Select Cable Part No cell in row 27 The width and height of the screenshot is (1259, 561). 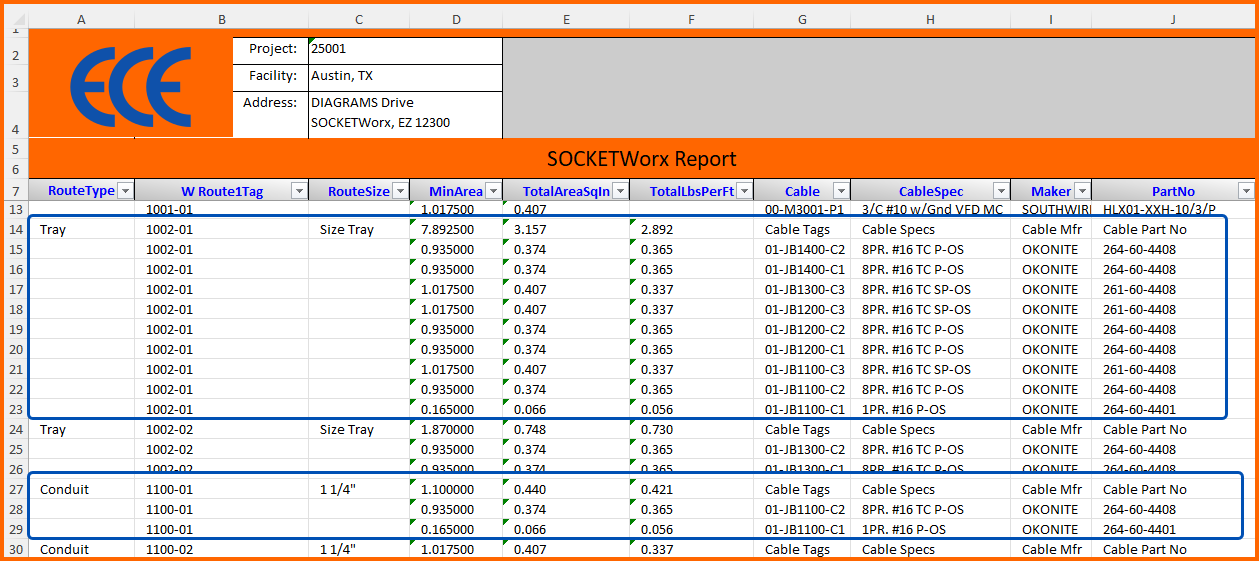click(1173, 490)
